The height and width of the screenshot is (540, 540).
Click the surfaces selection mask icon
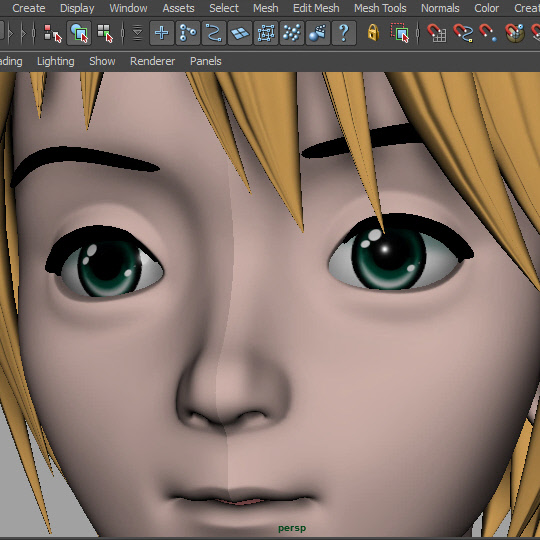pos(240,33)
